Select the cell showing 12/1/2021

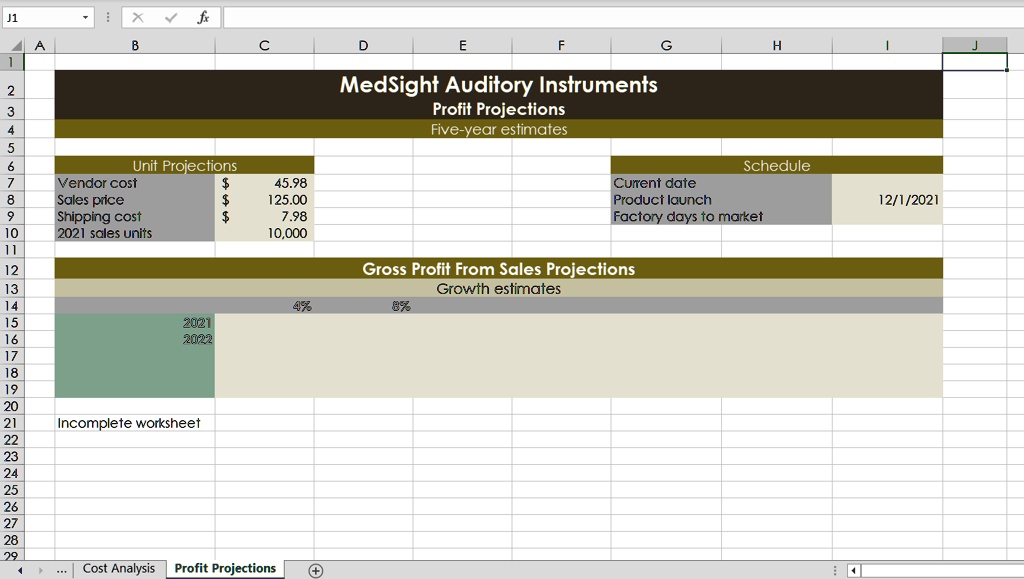tap(886, 200)
